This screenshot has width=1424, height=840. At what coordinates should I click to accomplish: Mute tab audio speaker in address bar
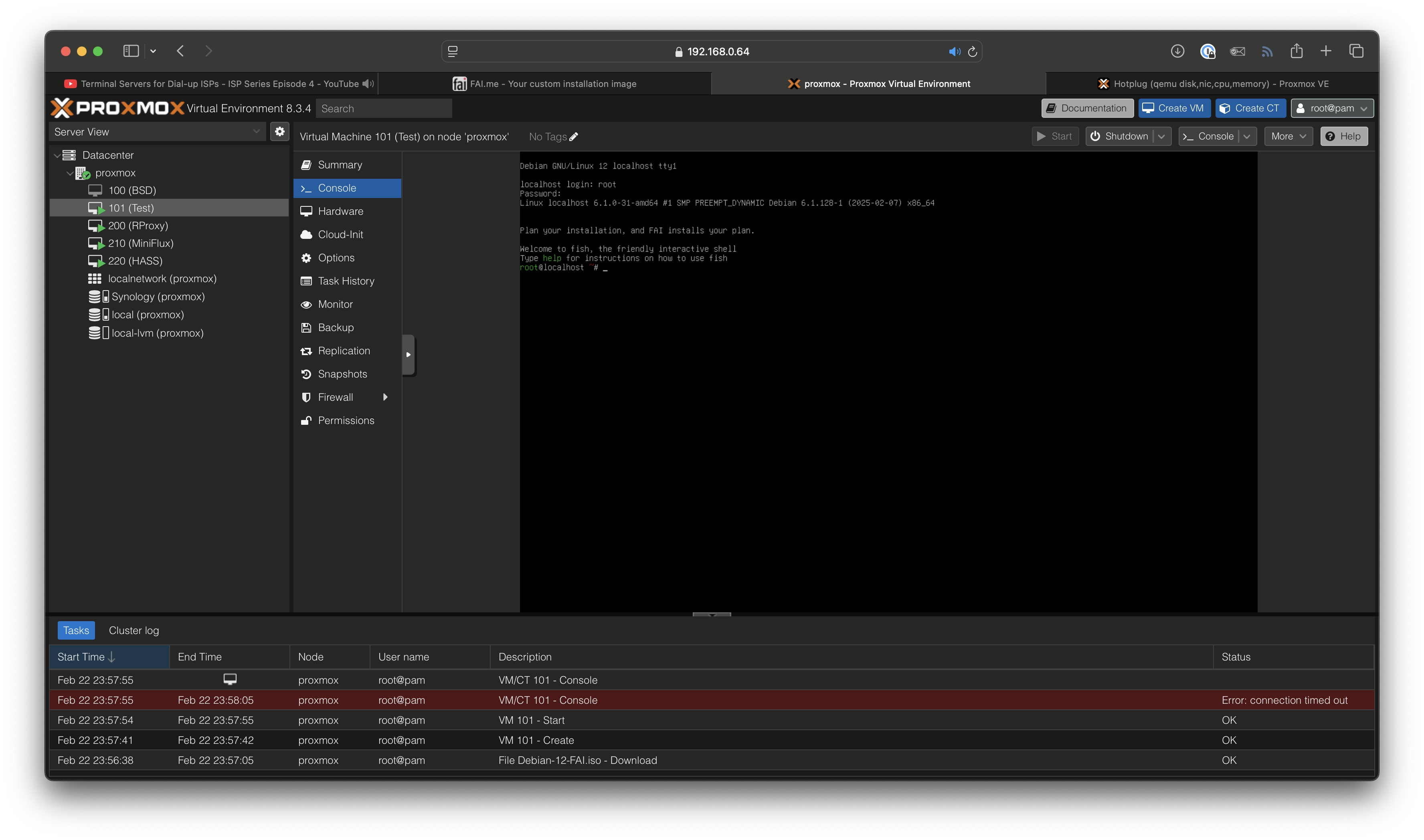[955, 52]
